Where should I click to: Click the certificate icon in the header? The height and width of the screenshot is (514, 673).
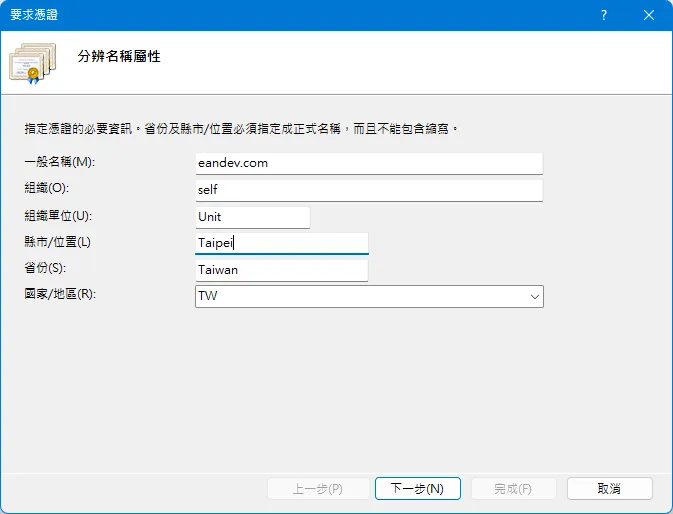(x=33, y=61)
